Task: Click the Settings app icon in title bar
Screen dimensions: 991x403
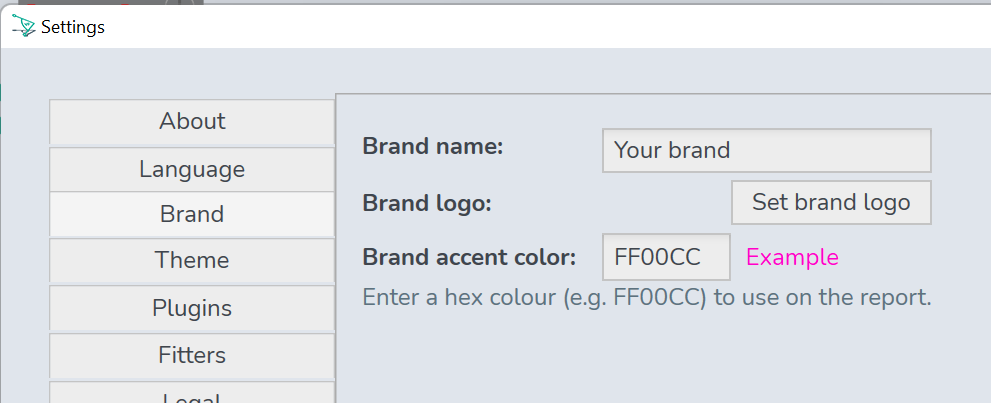Action: (x=24, y=27)
